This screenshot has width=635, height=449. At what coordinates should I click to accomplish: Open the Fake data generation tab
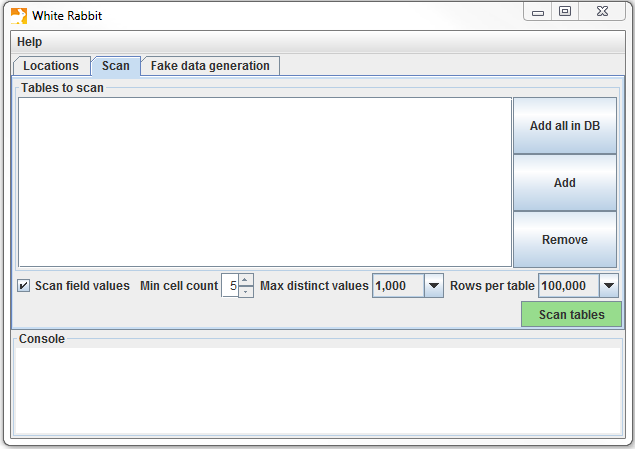point(210,66)
